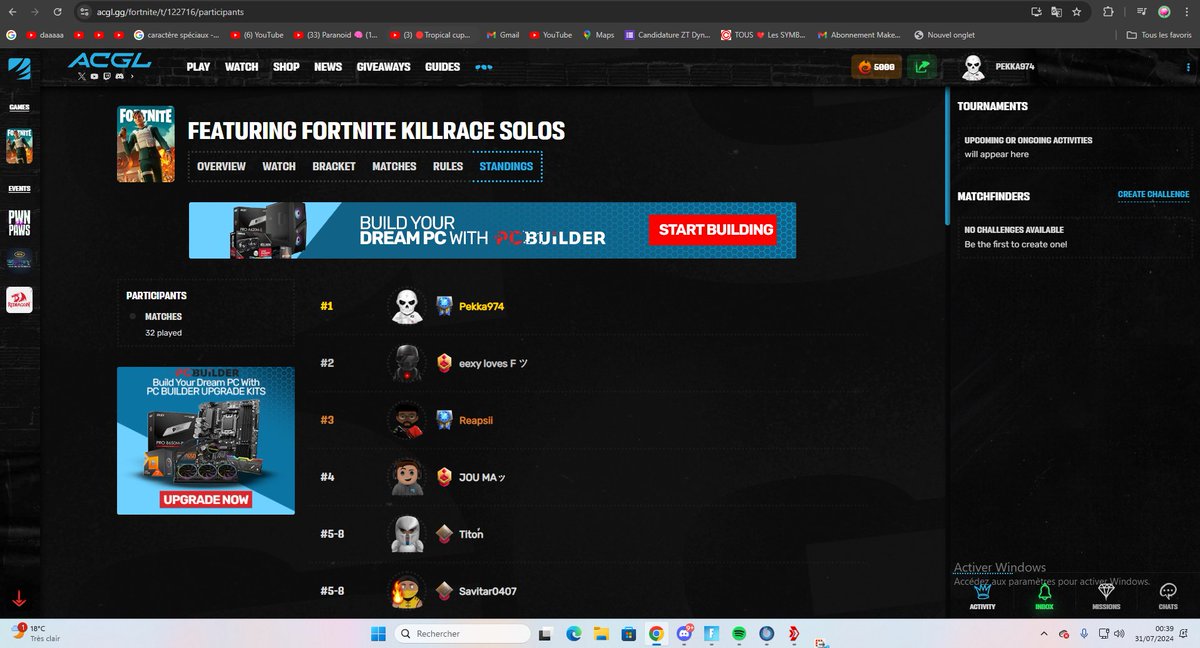Open the Maps bookmark
Viewport: 1200px width, 648px height.
(x=597, y=34)
